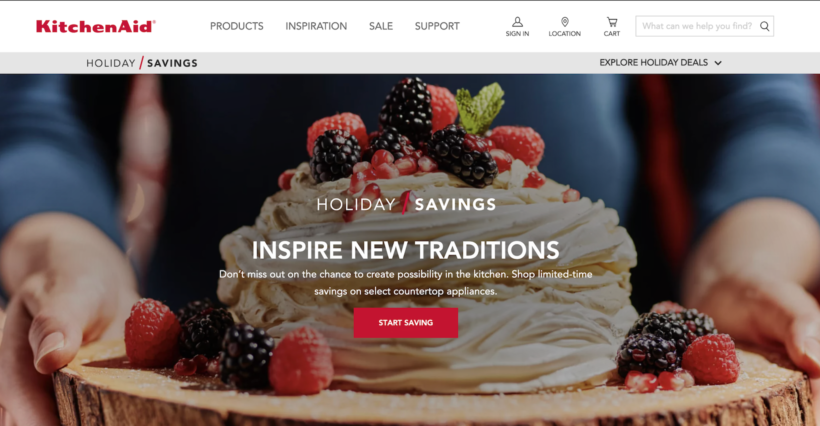
Task: Open the Location pin icon
Action: pyautogui.click(x=564, y=21)
